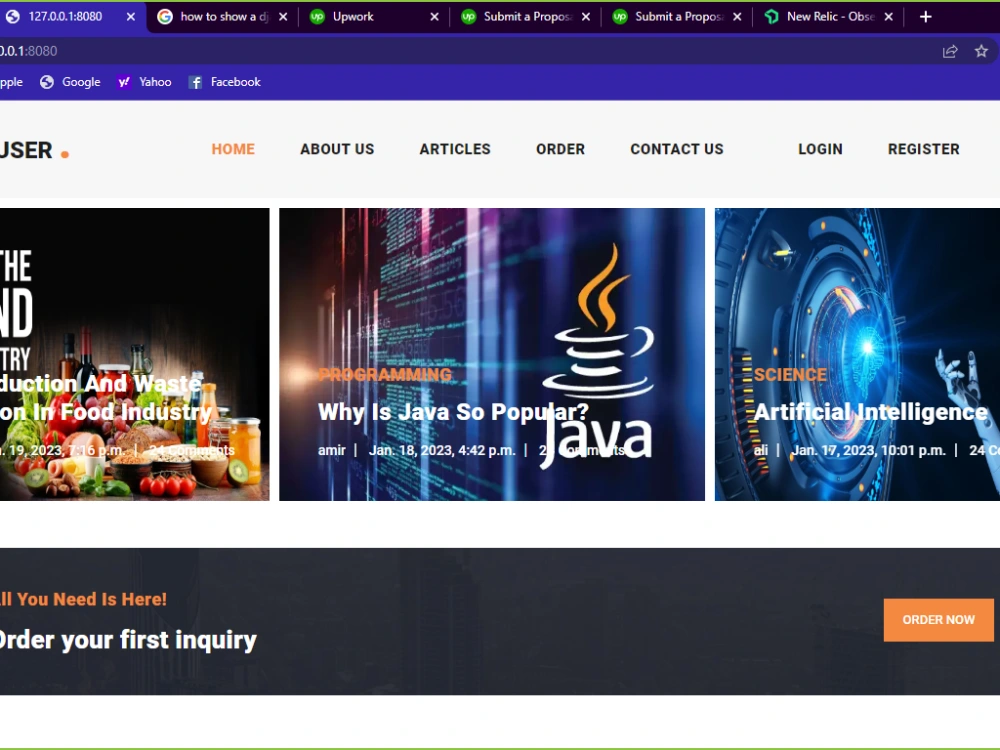Click date 'Jan. 17, 2023, 10:01 p.m.'

click(868, 450)
